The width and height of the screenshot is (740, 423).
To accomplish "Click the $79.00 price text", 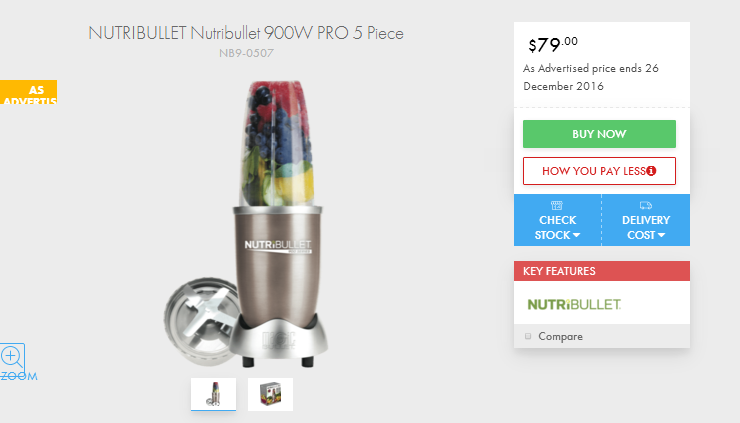I will tap(553, 45).
